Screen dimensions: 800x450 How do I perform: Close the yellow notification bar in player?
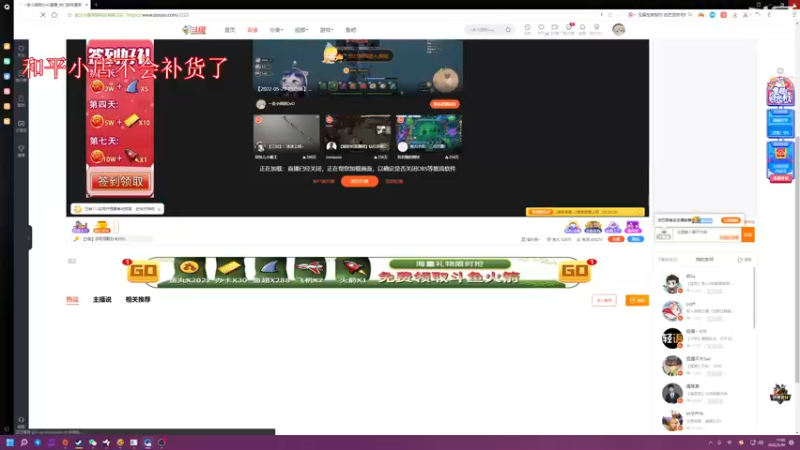[x=640, y=212]
